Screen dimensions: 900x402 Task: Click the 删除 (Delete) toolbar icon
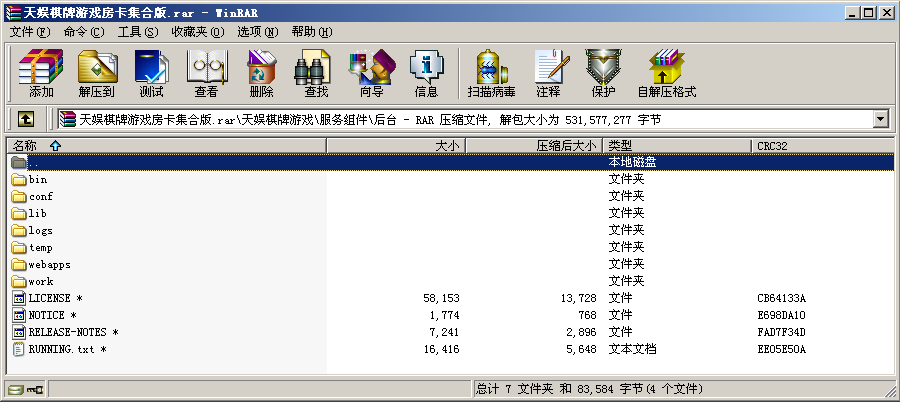(261, 73)
